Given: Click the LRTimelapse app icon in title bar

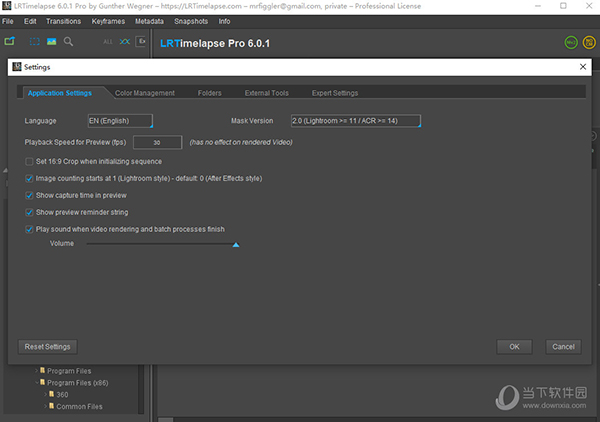Looking at the screenshot, I should pyautogui.click(x=7, y=6).
